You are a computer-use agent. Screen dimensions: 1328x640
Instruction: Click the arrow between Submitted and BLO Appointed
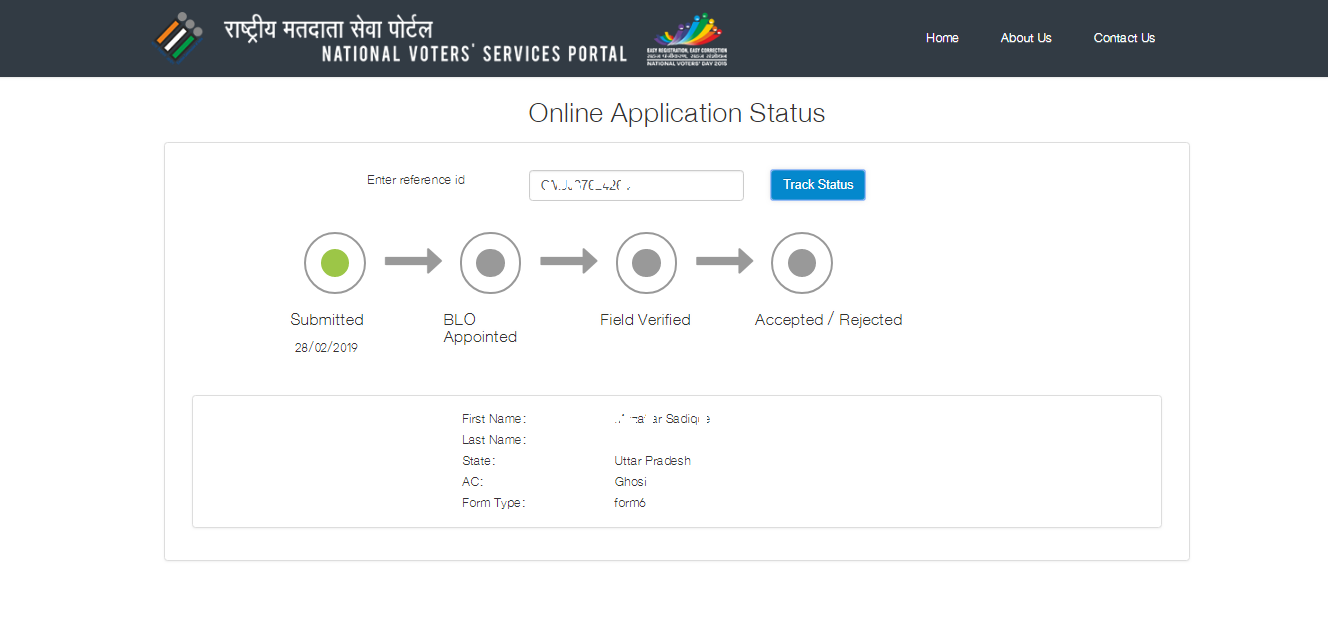tap(413, 262)
